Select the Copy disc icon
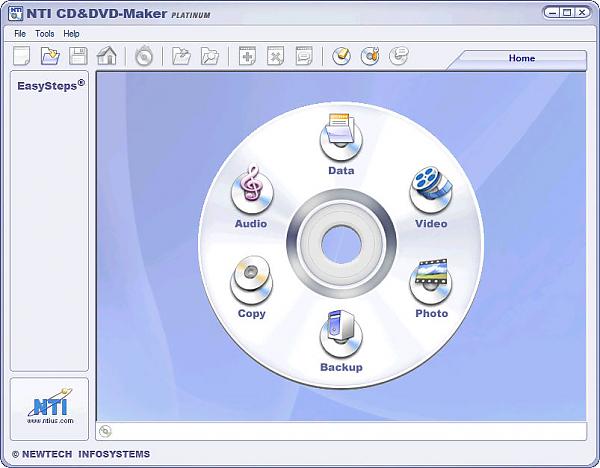 [251, 280]
